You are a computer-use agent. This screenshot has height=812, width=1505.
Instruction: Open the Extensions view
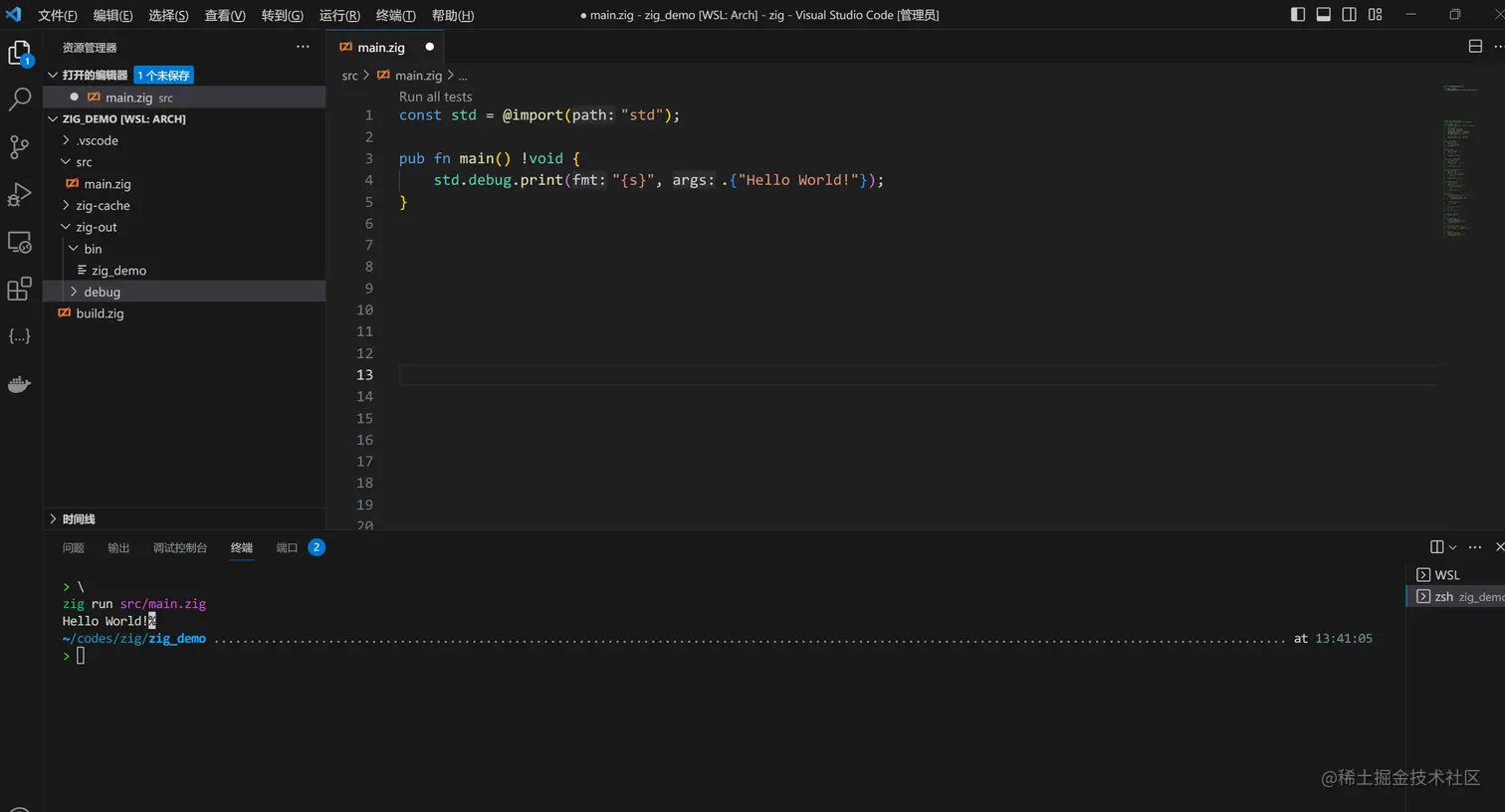pos(20,289)
